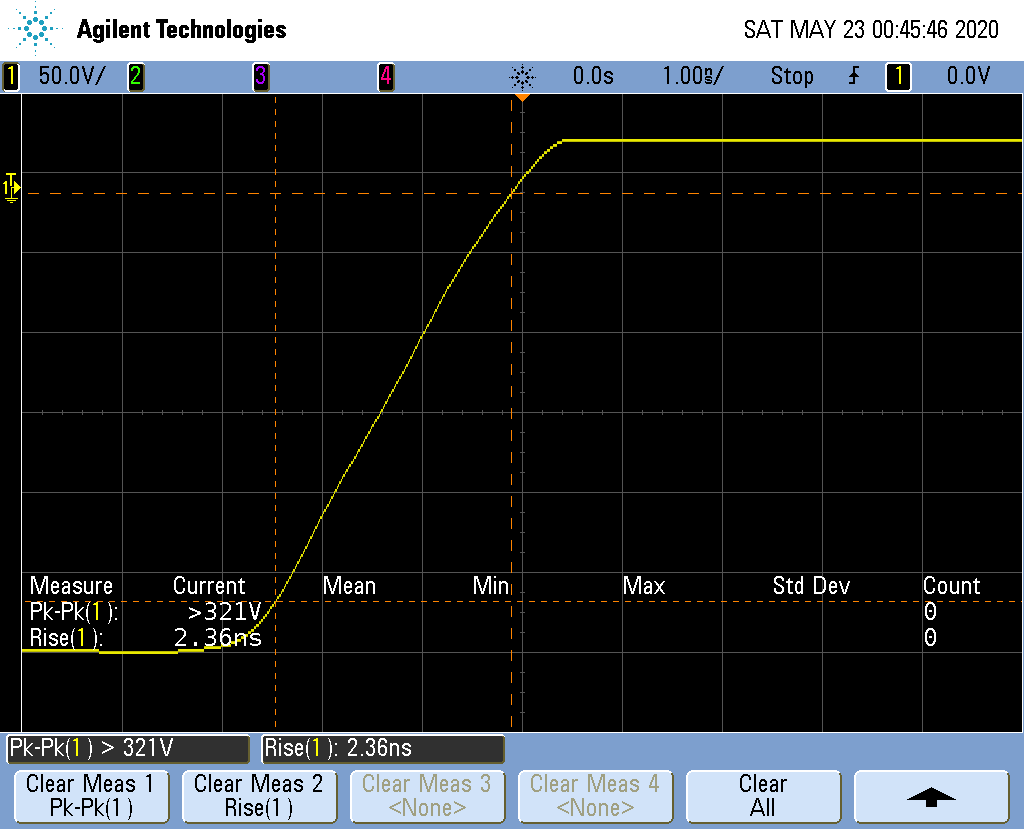This screenshot has height=829, width=1024.
Task: Click the 0.0V trigger level readout
Action: (x=968, y=76)
